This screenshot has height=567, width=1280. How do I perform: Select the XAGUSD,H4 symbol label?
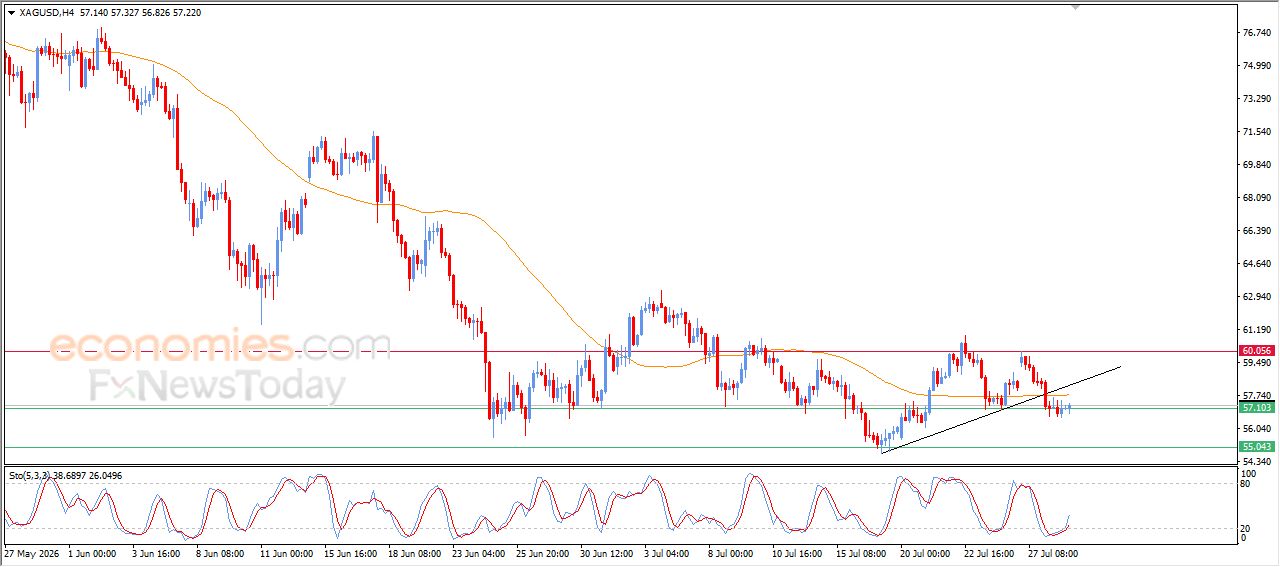click(46, 13)
